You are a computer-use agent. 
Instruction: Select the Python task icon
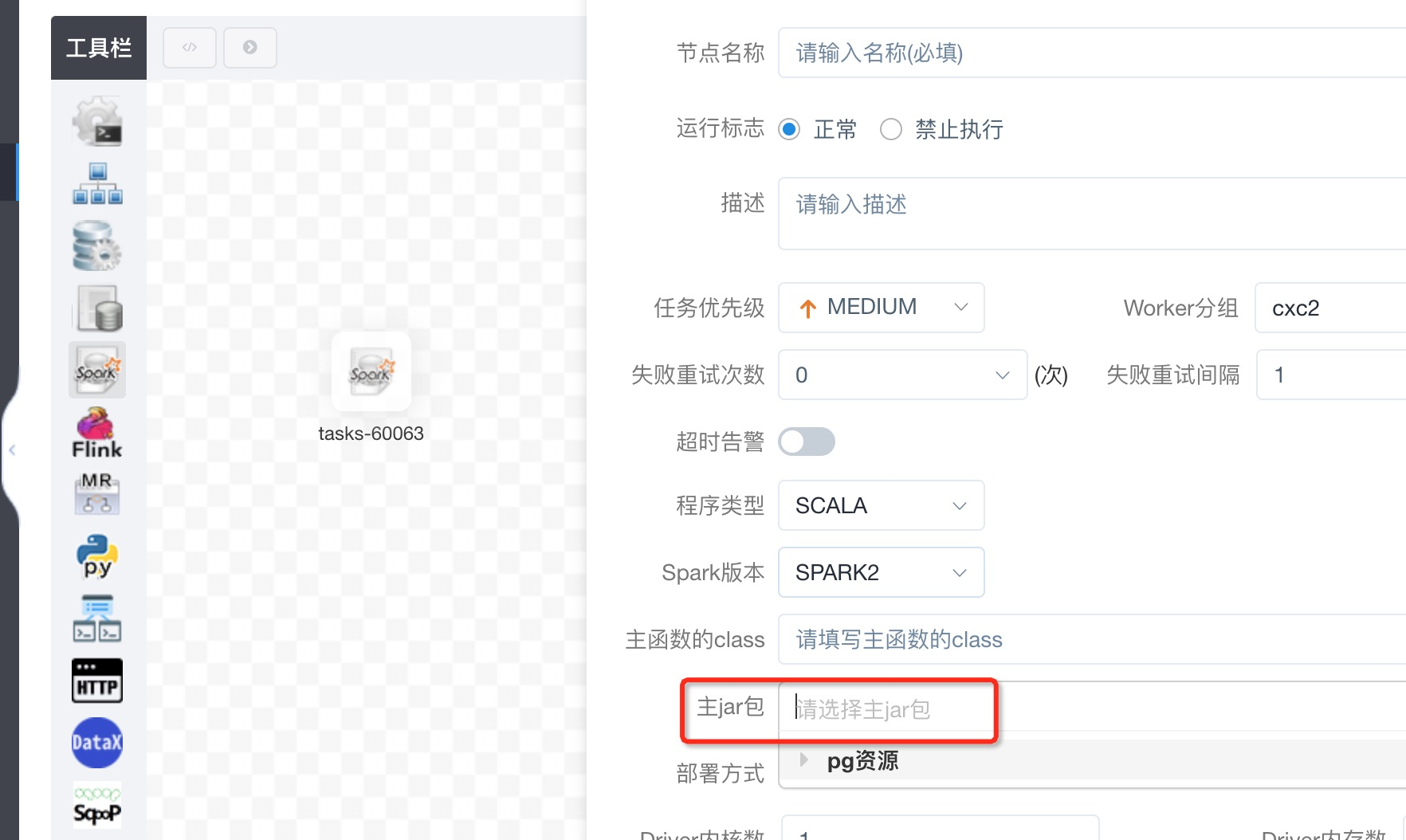(x=97, y=555)
